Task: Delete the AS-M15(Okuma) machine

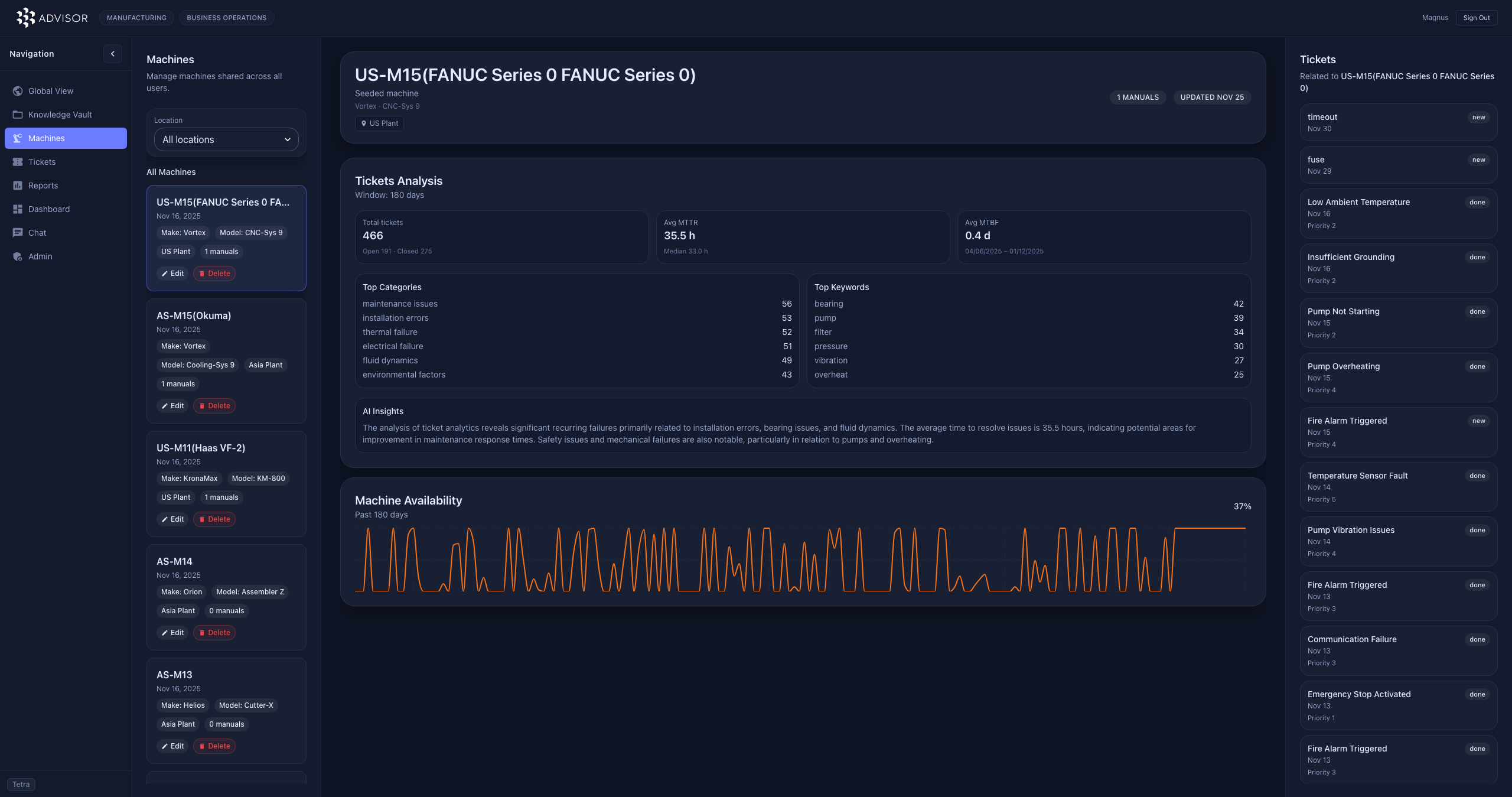Action: (214, 406)
